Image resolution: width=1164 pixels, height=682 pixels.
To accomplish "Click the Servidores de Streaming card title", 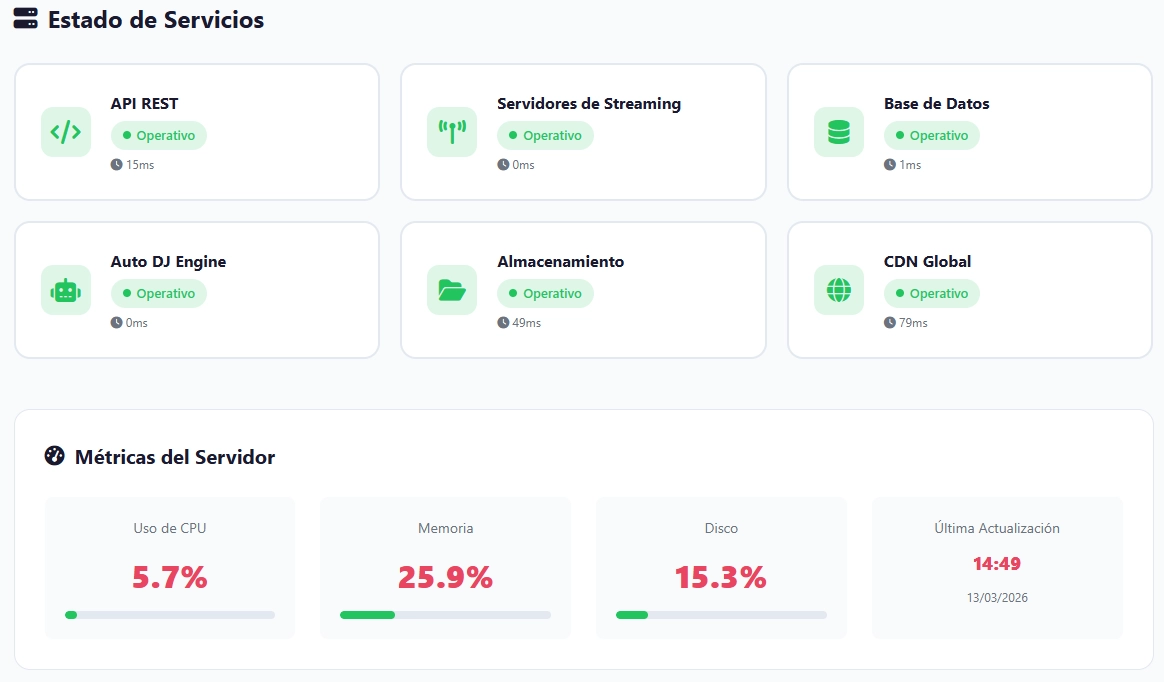I will point(588,104).
